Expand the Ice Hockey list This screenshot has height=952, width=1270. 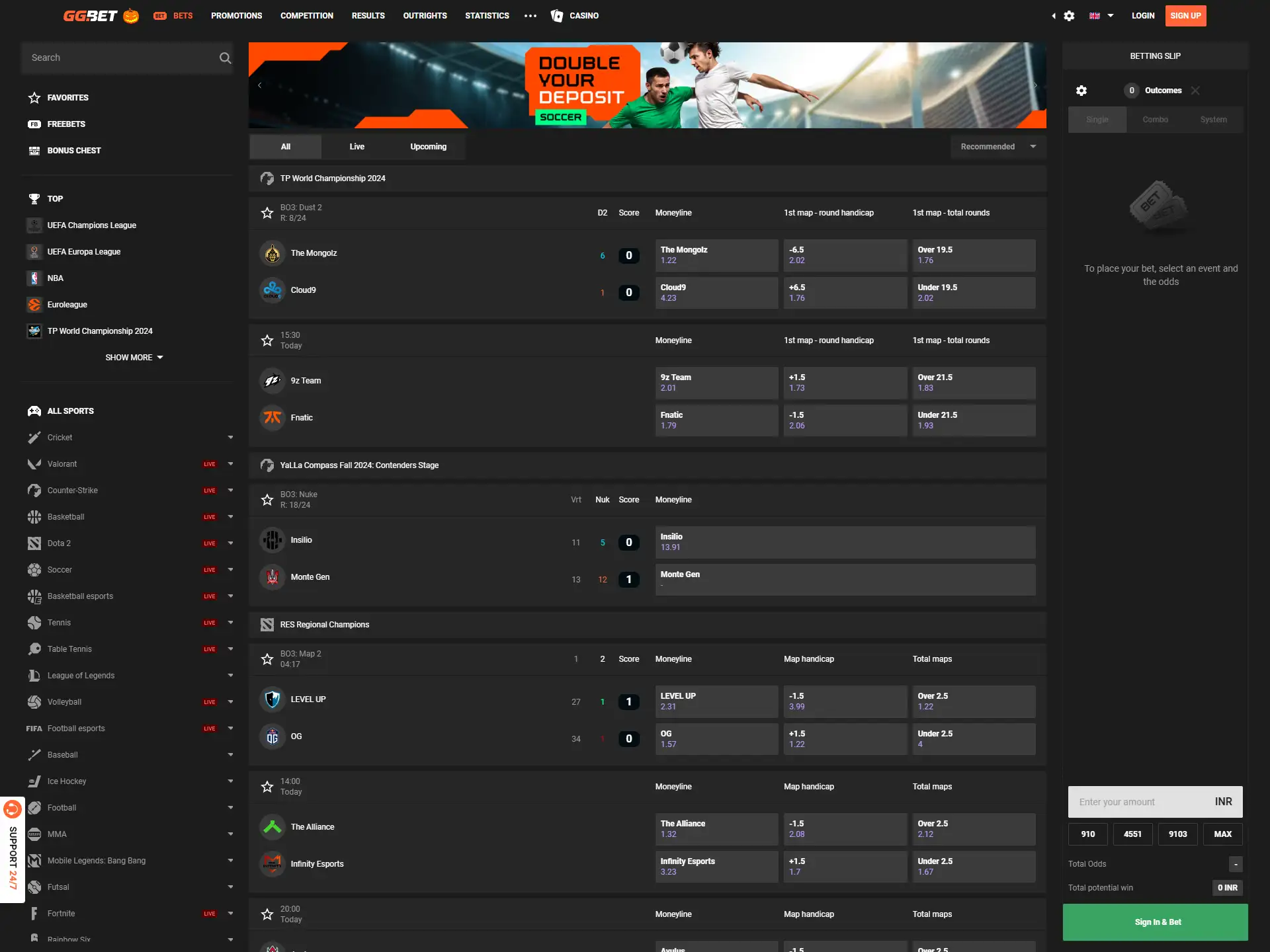[x=230, y=781]
